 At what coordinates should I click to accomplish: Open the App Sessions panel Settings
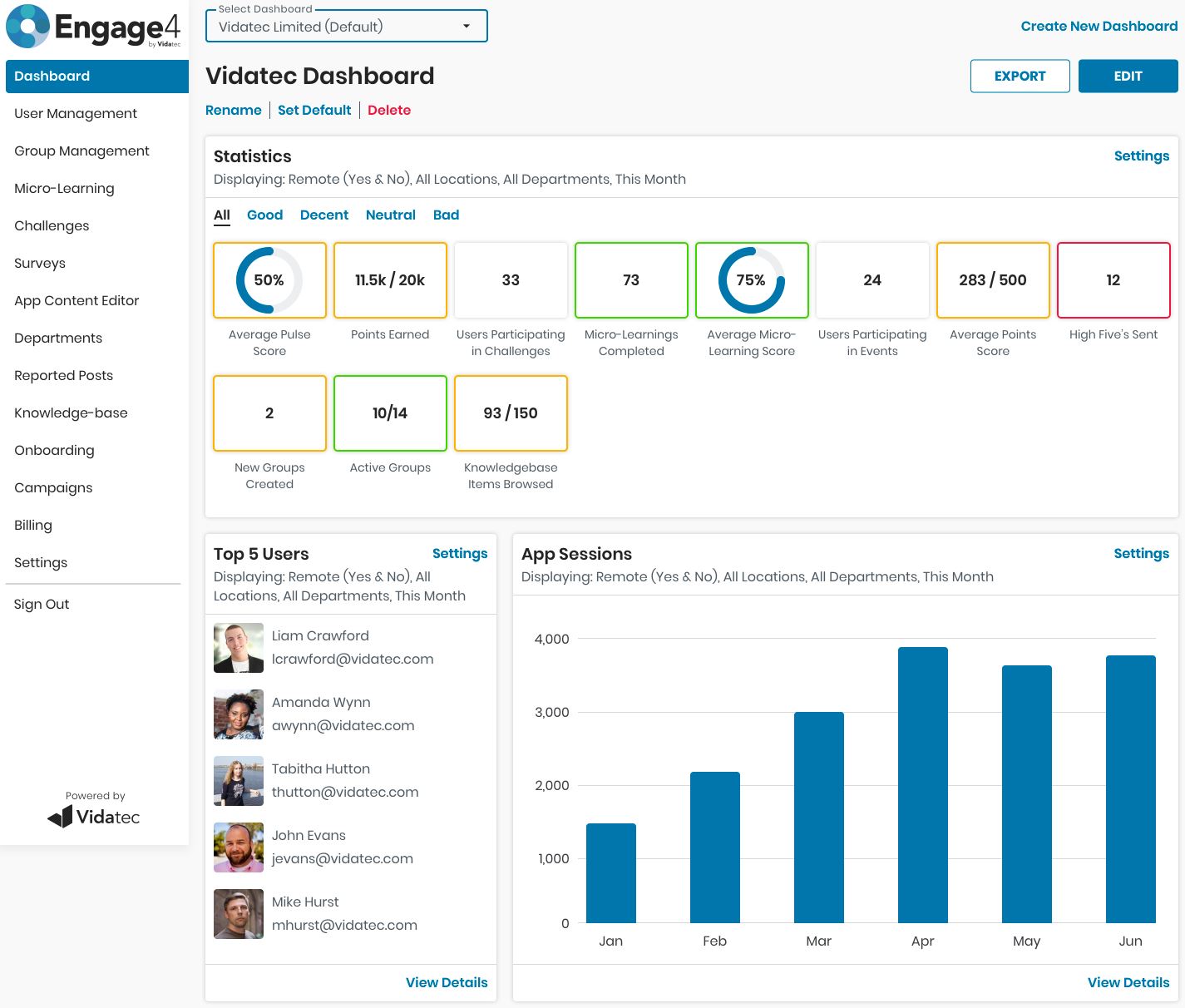(1141, 553)
